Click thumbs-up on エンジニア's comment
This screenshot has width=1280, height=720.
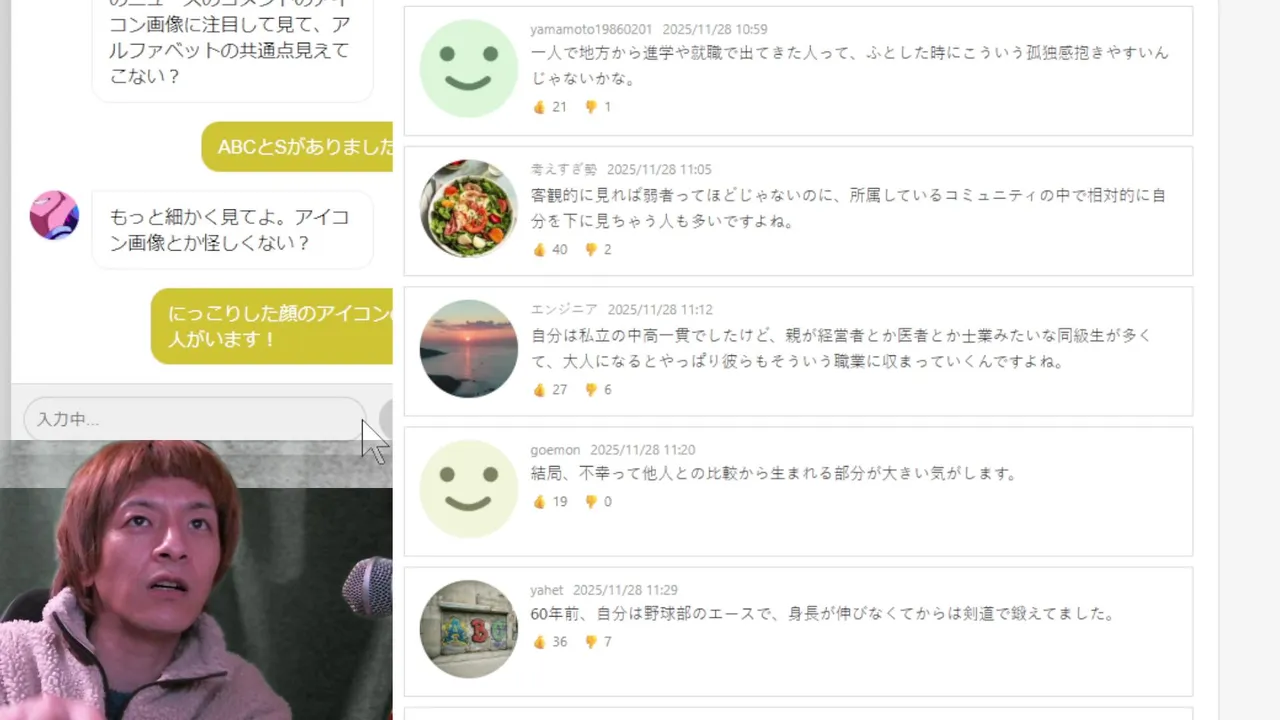point(539,390)
